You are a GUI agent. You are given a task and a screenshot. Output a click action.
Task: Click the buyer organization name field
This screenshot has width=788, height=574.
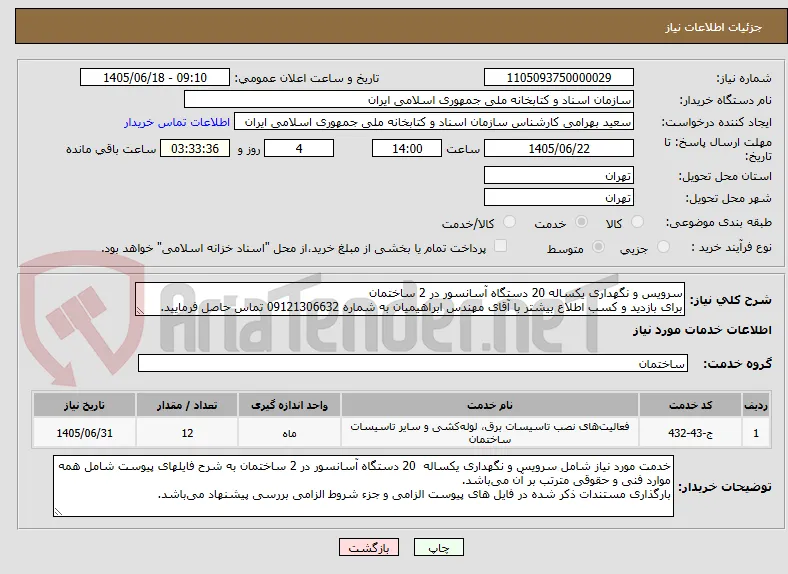click(409, 100)
